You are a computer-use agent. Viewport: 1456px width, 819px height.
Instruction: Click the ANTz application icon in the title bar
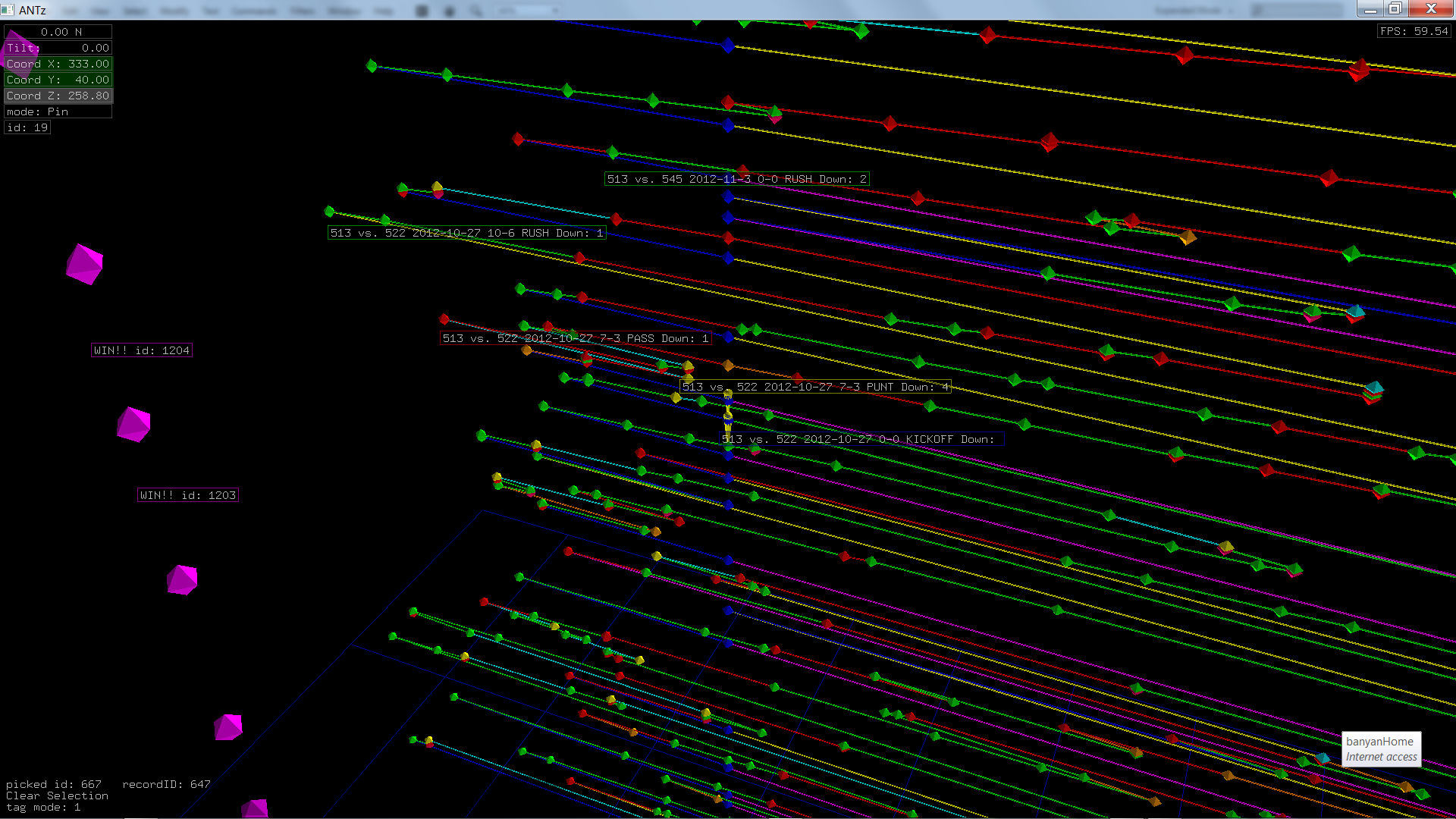click(8, 10)
